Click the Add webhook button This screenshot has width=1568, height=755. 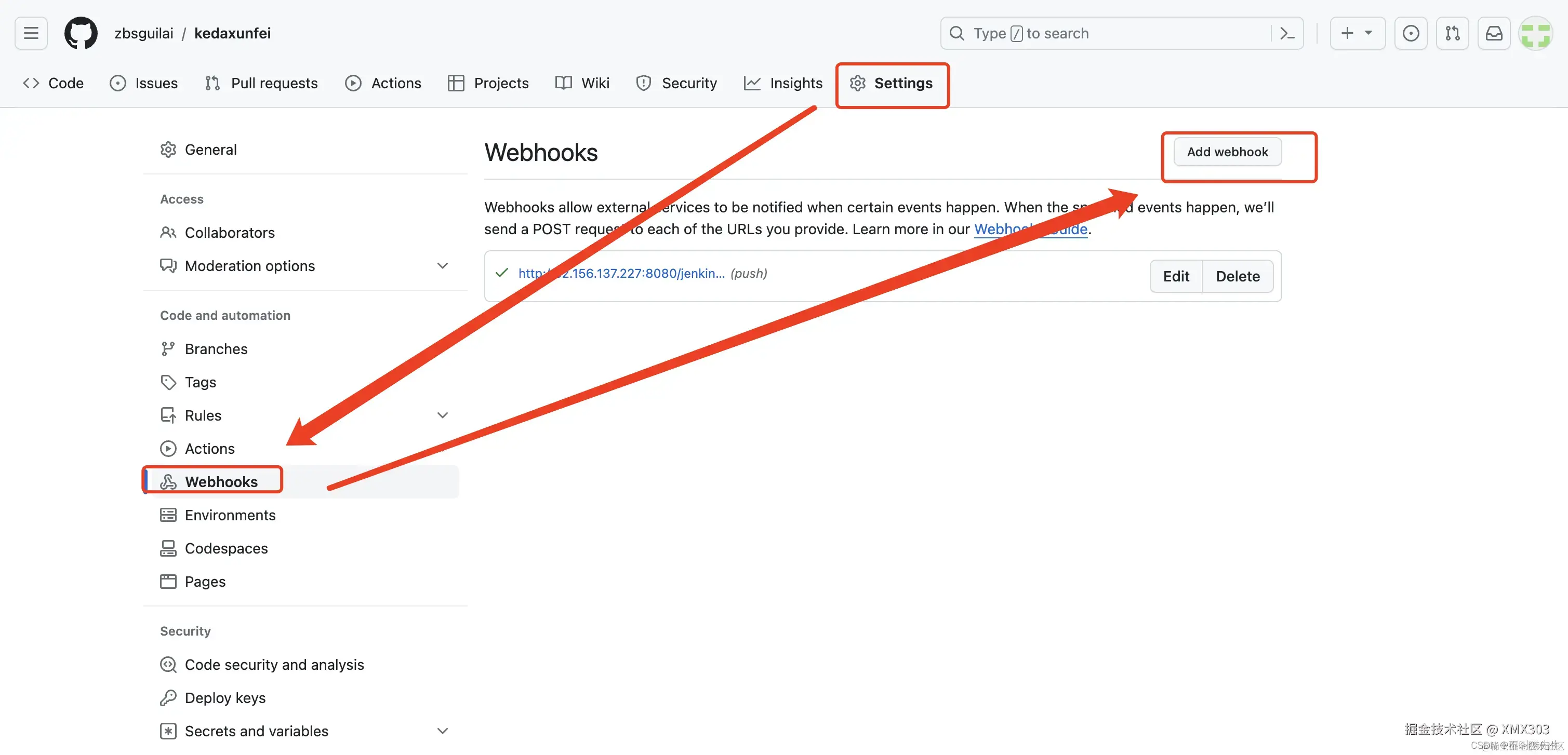(x=1227, y=152)
